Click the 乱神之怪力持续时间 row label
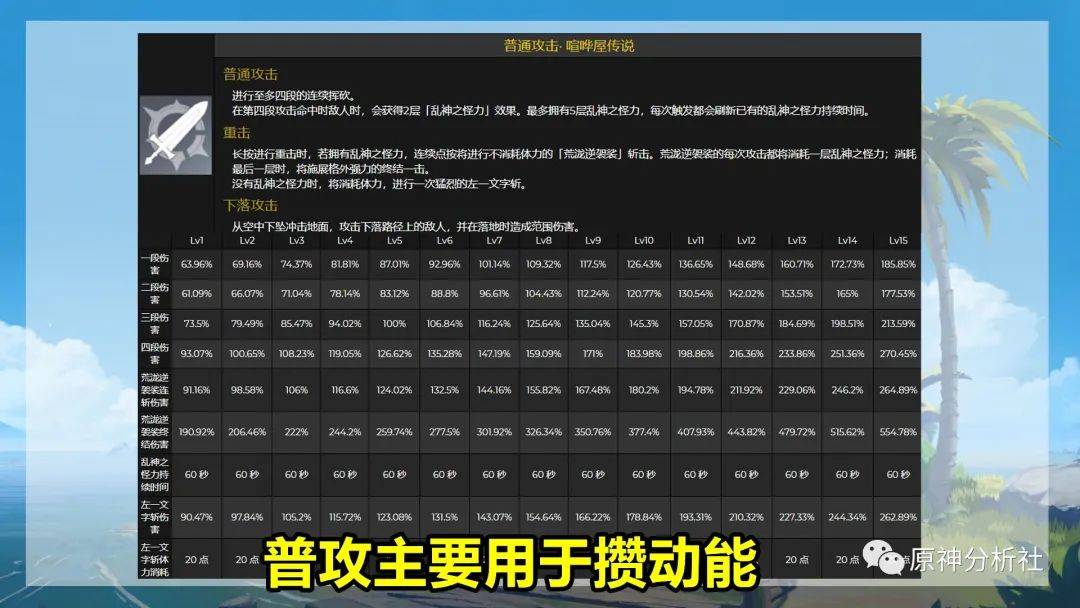This screenshot has height=608, width=1080. pos(155,474)
